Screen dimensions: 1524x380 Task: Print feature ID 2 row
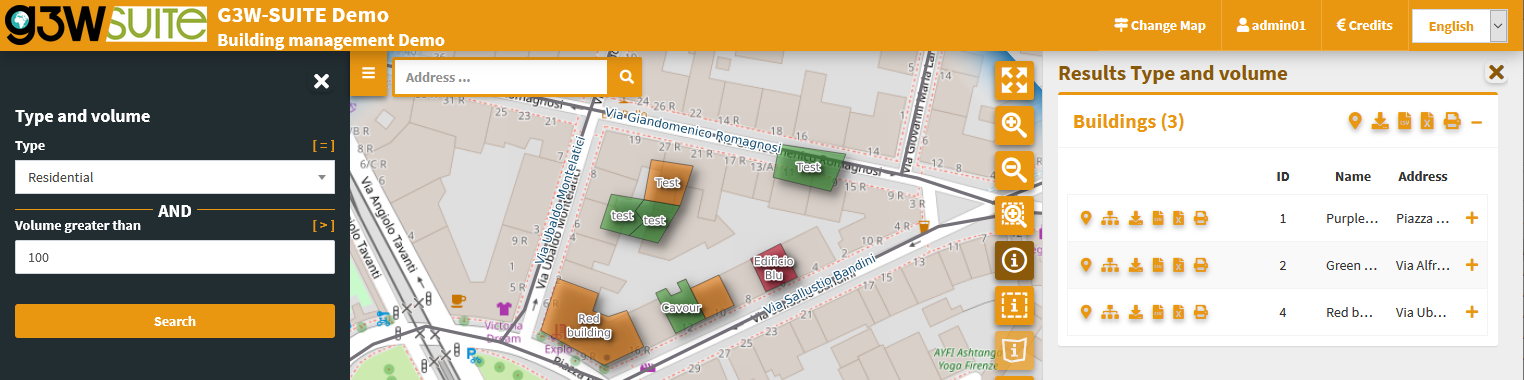point(1201,265)
